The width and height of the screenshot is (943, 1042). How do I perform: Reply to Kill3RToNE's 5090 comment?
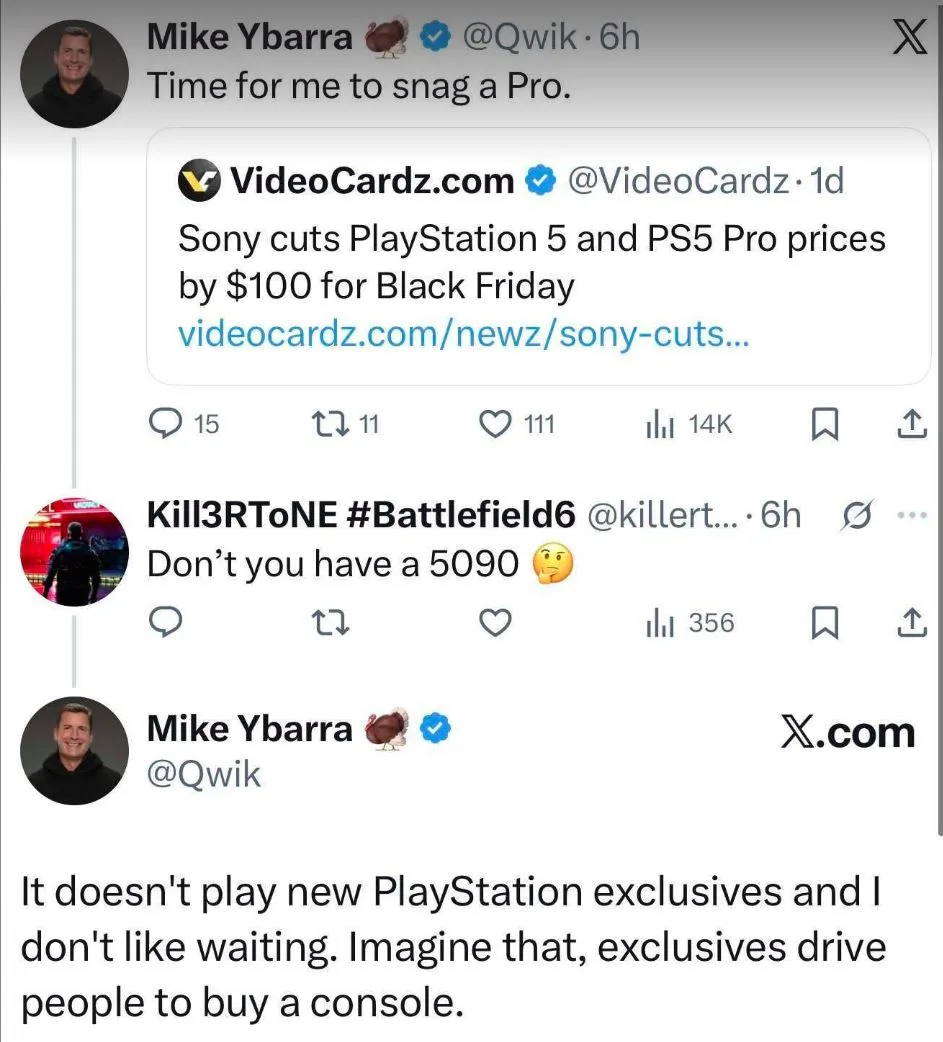pos(166,622)
